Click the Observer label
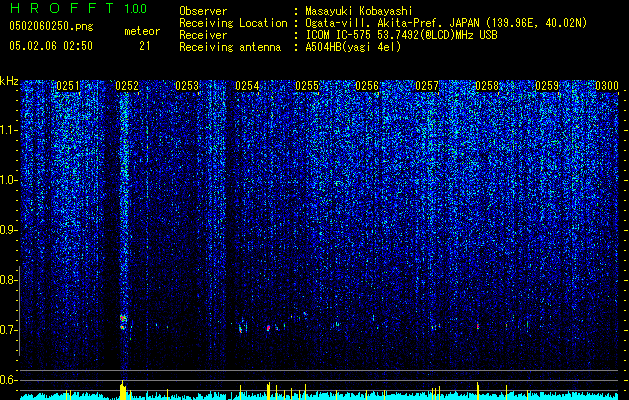This screenshot has width=629, height=400. pyautogui.click(x=203, y=11)
